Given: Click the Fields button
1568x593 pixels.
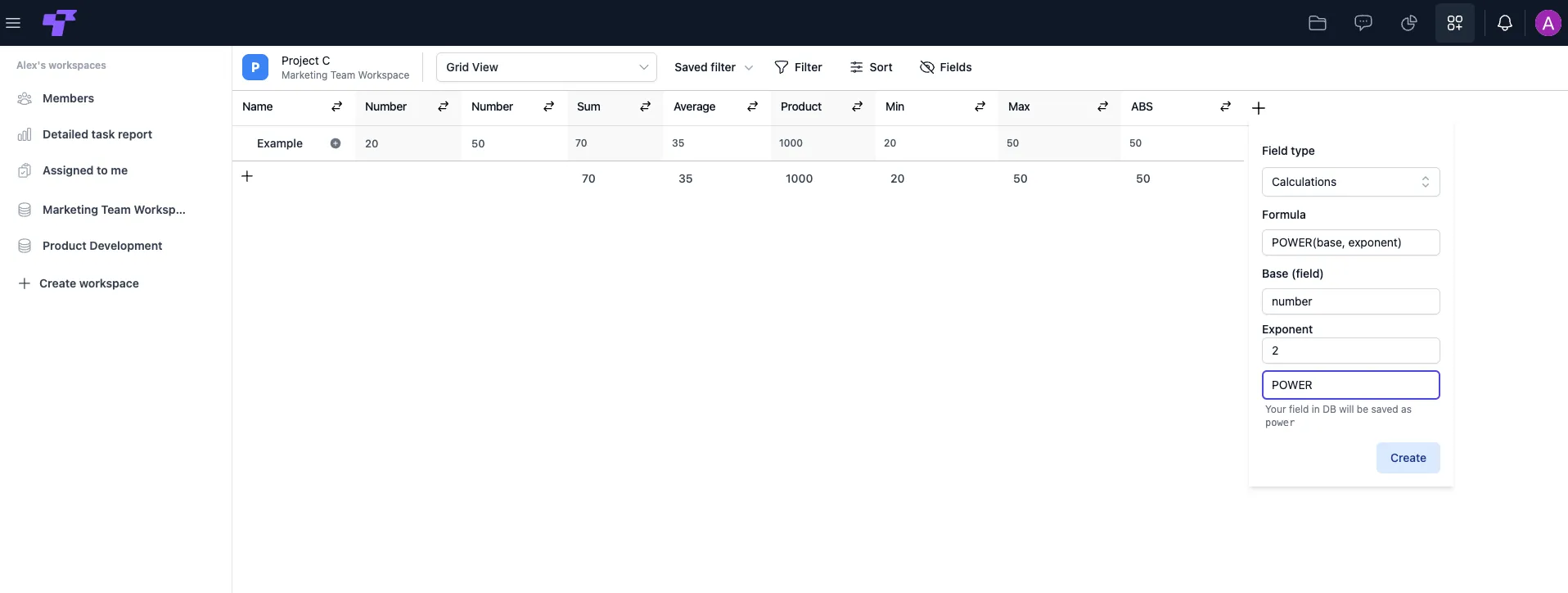Looking at the screenshot, I should (x=946, y=67).
